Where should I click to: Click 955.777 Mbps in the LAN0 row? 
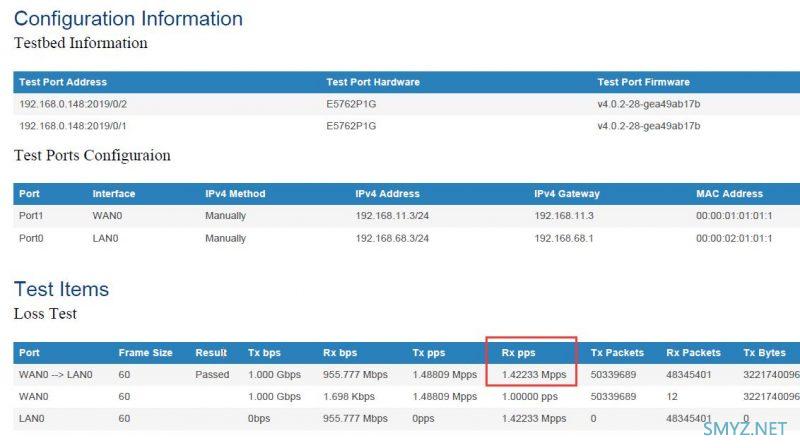tap(355, 418)
